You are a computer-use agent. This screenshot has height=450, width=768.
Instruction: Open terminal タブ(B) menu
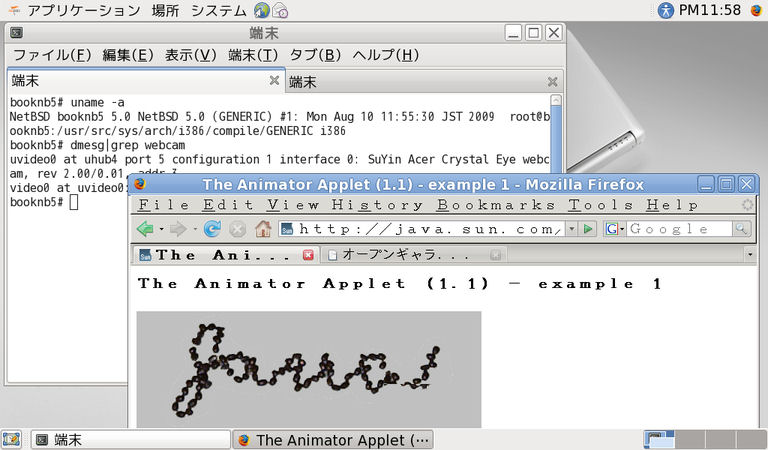tap(315, 55)
